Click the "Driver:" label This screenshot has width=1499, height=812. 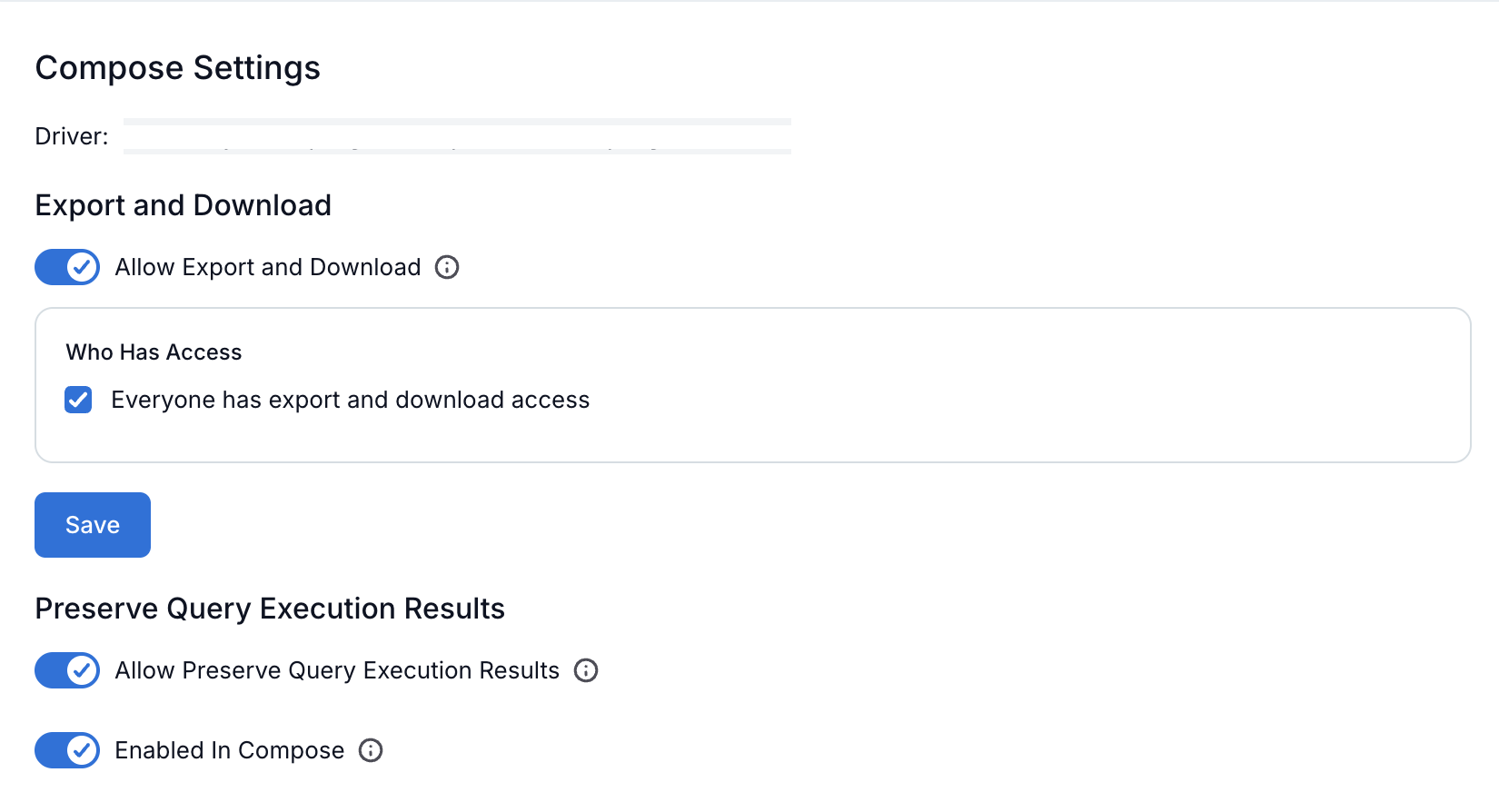point(71,136)
